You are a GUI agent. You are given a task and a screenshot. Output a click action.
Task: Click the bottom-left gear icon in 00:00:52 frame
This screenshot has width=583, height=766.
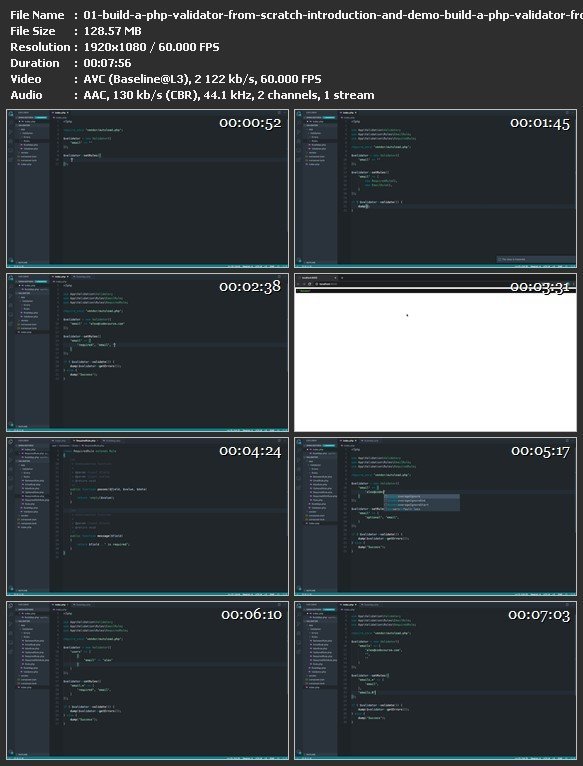point(10,261)
